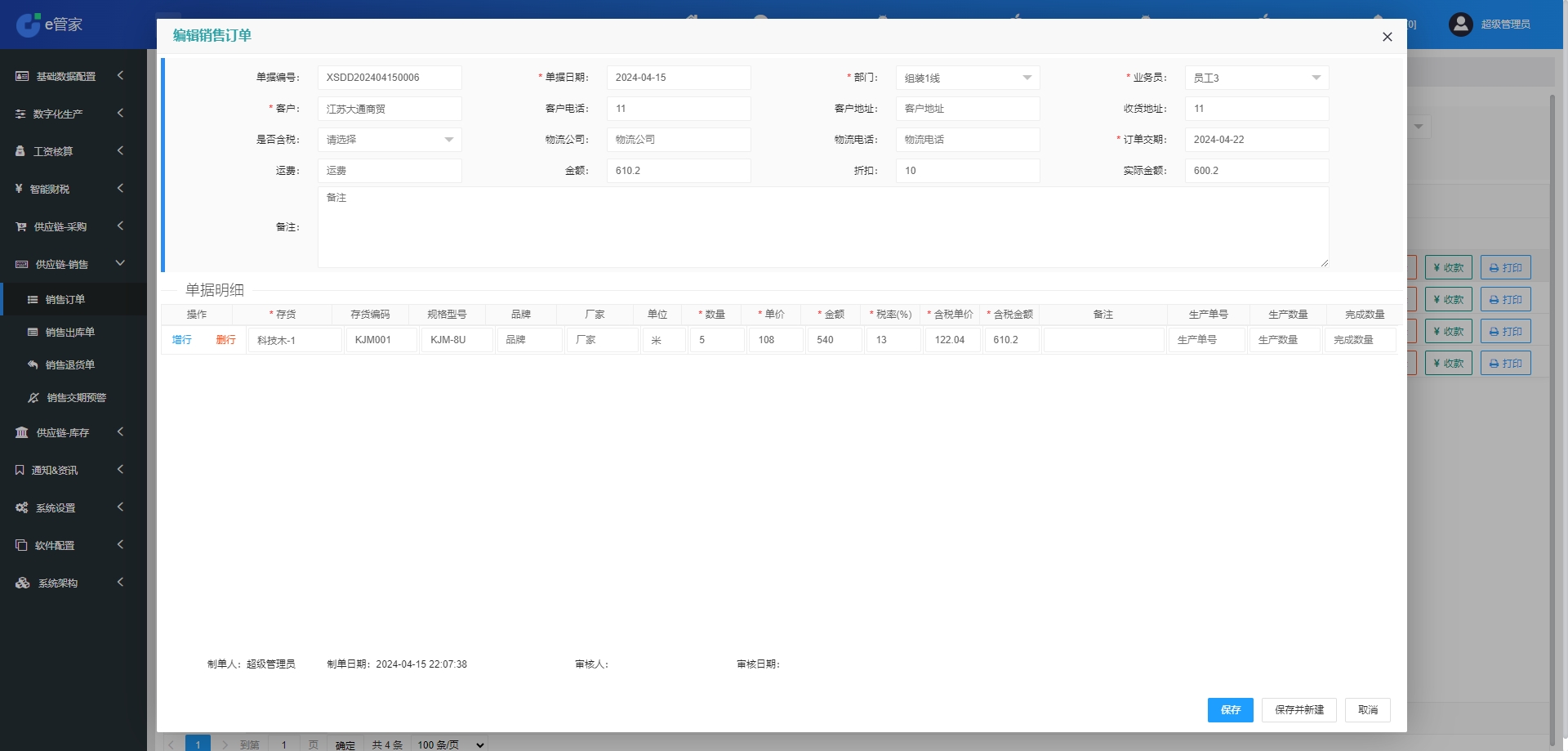Click the 客户地址 input field
This screenshot has width=1568, height=751.
[968, 109]
